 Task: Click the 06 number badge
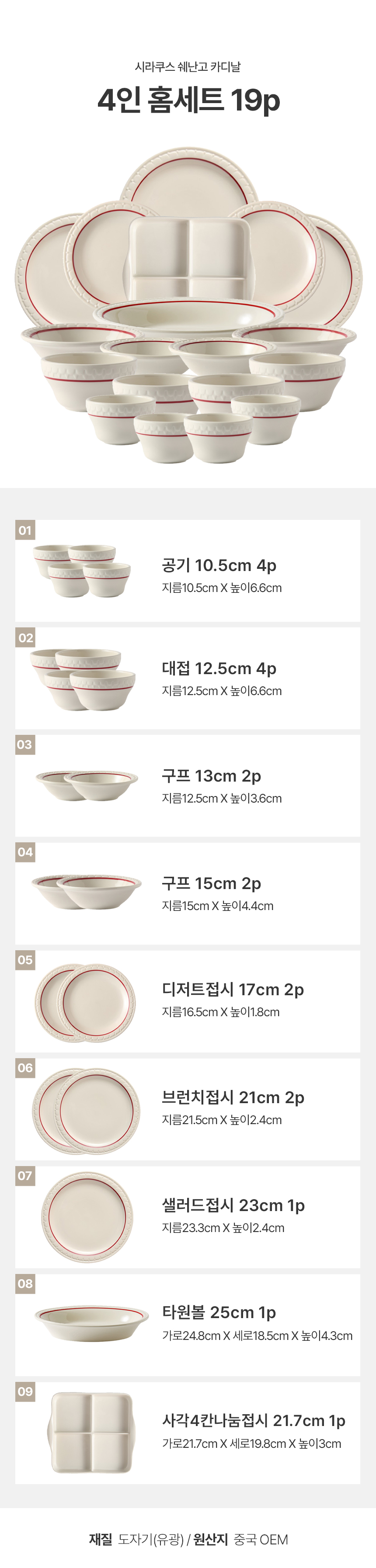[x=25, y=1068]
